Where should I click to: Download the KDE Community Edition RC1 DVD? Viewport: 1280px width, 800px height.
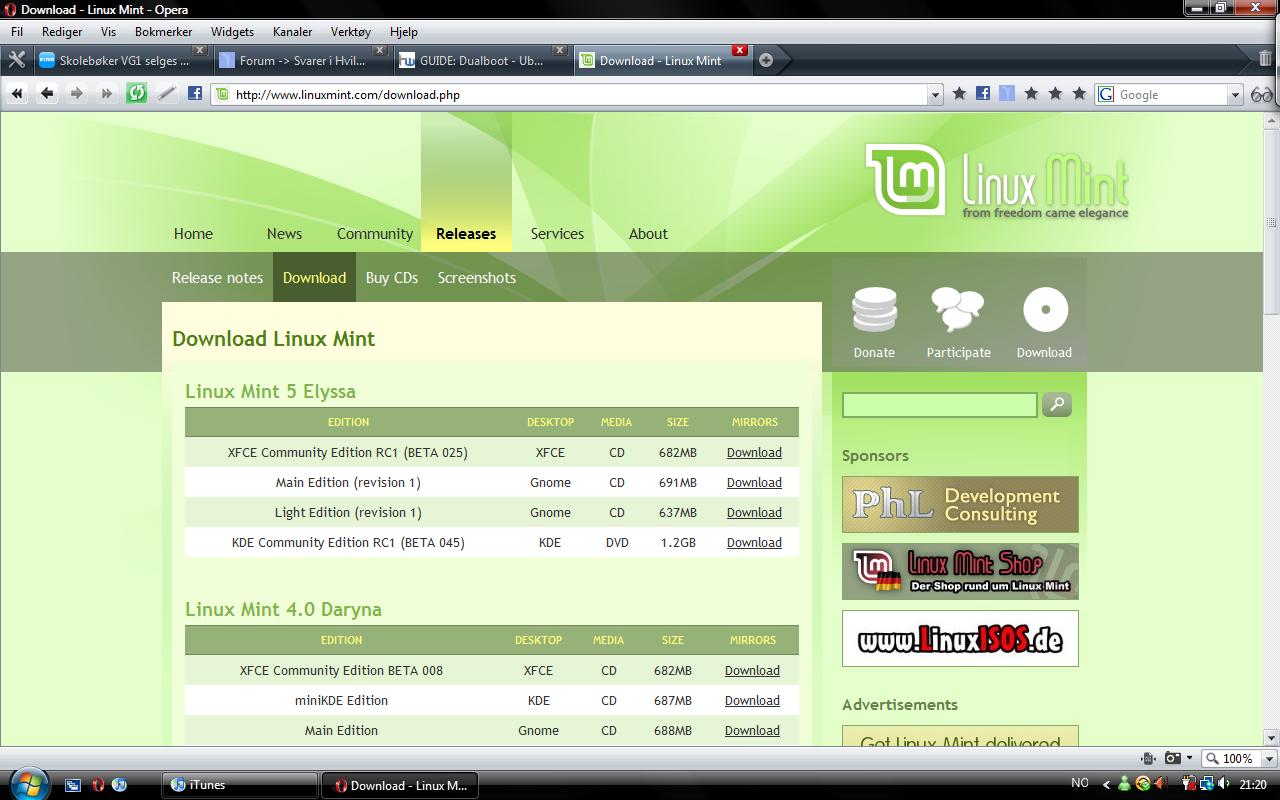pyautogui.click(x=754, y=542)
